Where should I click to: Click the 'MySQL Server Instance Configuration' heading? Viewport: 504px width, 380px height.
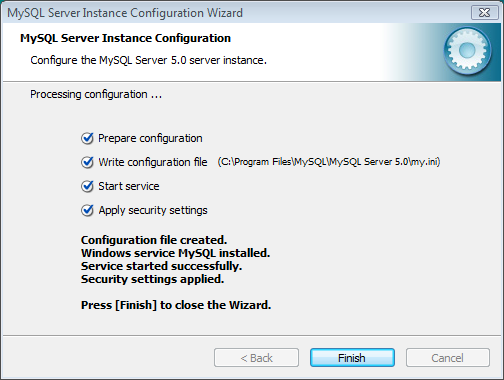coord(125,38)
